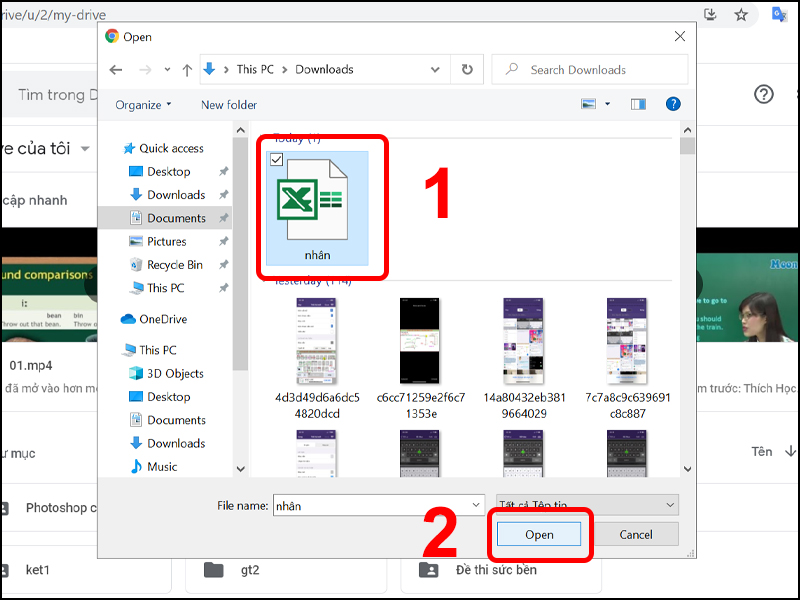This screenshot has height=600, width=800.
Task: Navigate up one folder level
Action: pyautogui.click(x=186, y=69)
